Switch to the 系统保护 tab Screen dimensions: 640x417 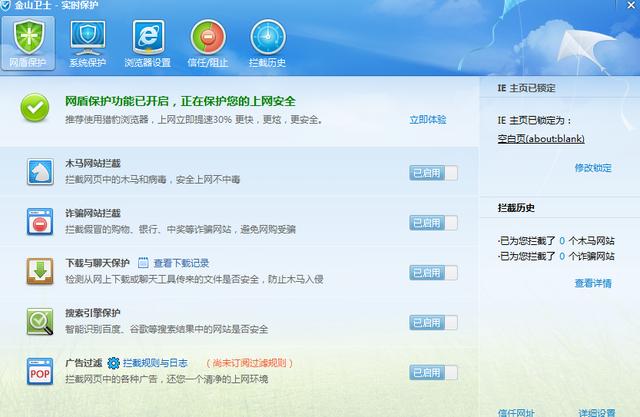coord(87,44)
